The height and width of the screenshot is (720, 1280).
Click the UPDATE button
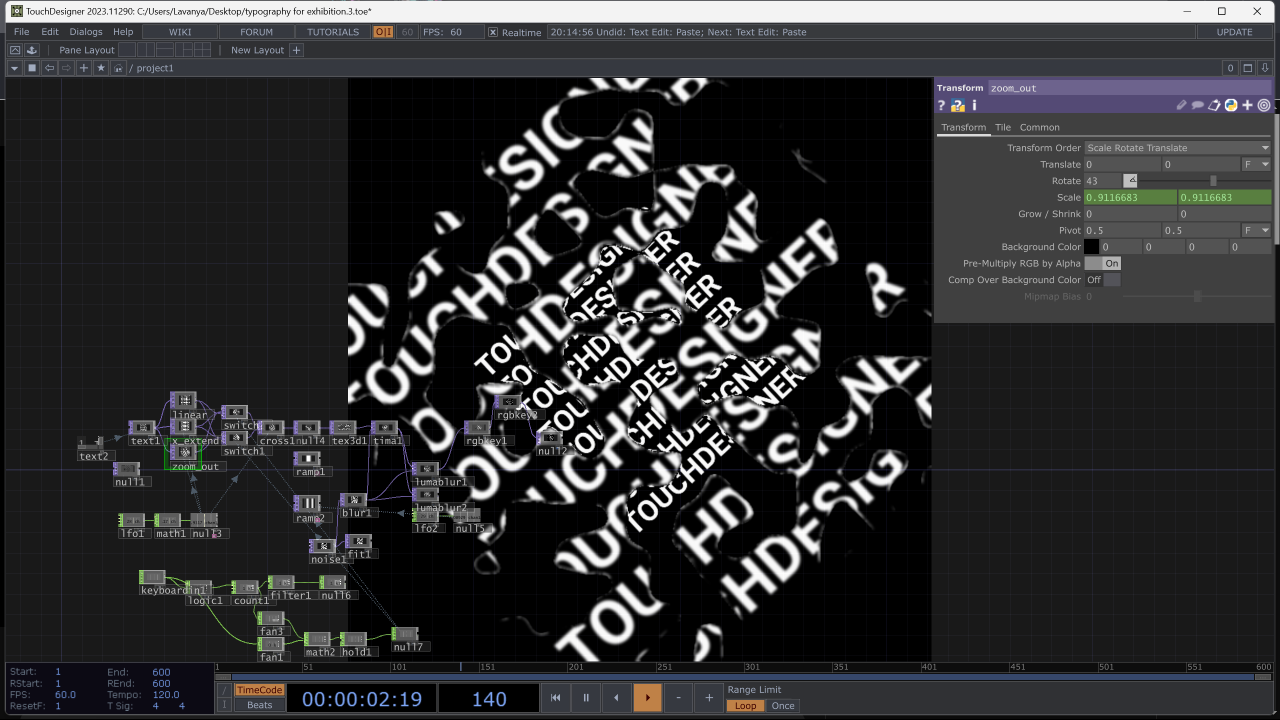(1234, 32)
